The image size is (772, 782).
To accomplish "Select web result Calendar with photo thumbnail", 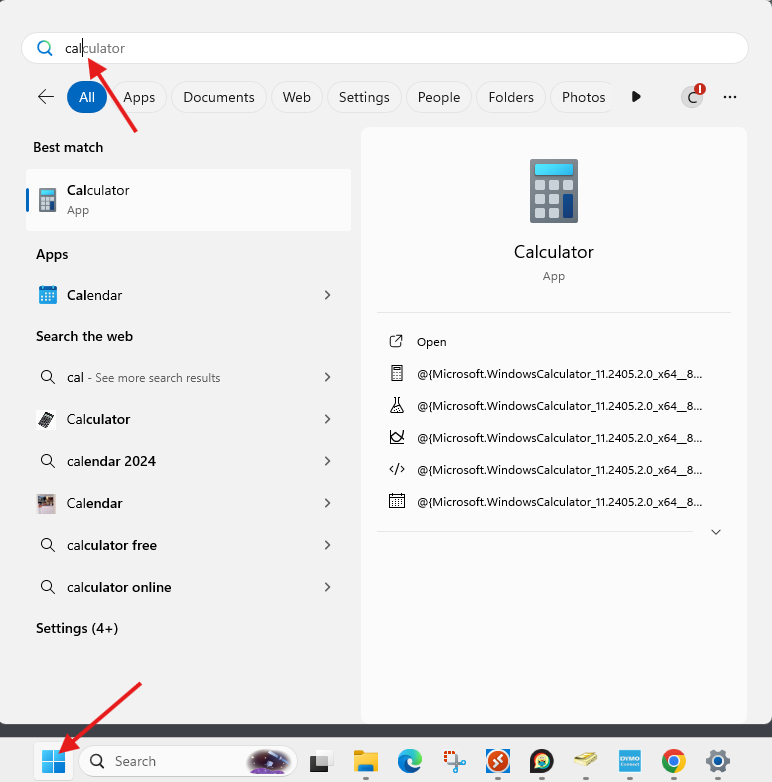I will 175,503.
